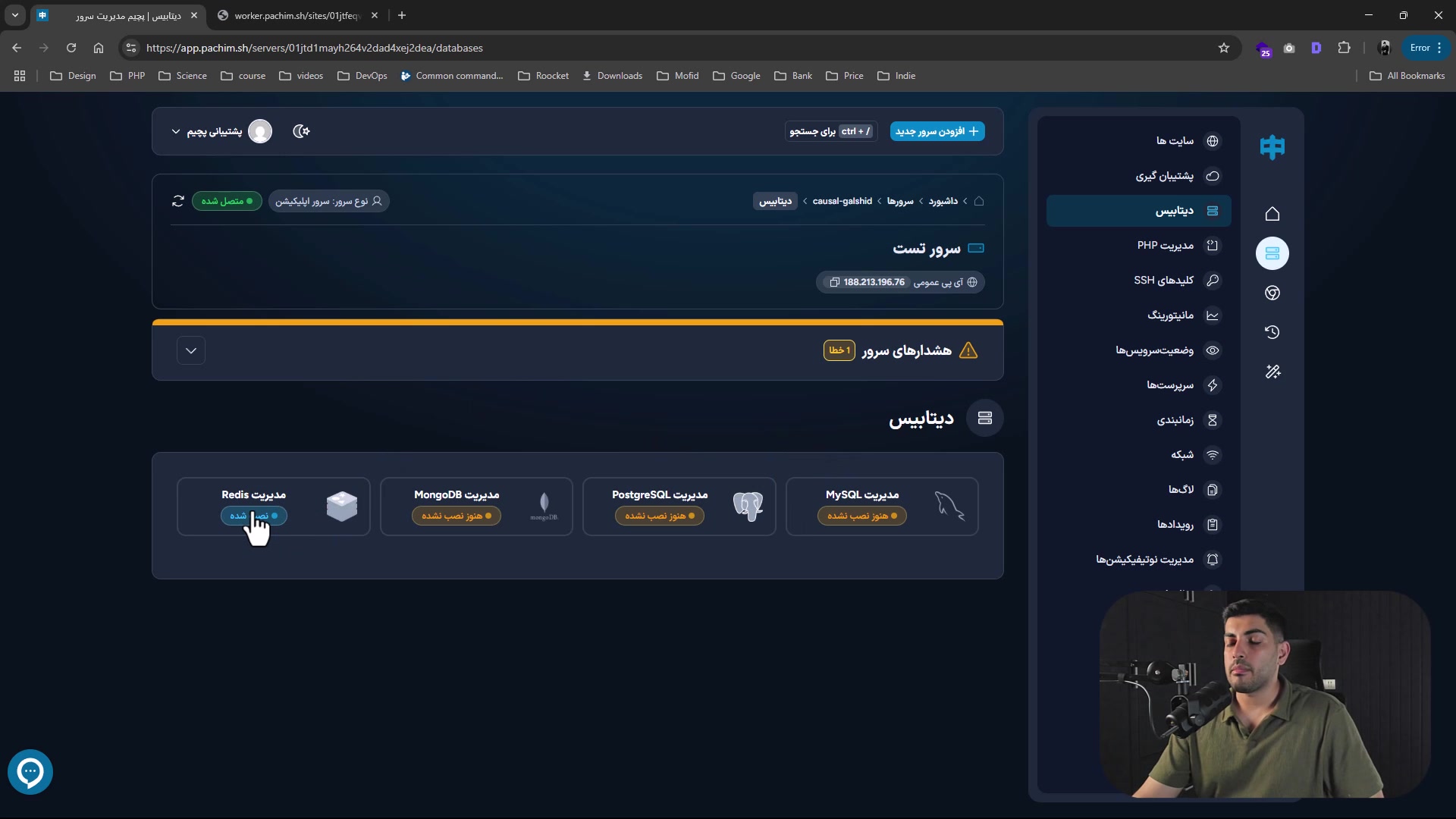
Task: Go to سرورها in the breadcrumb
Action: 900,201
